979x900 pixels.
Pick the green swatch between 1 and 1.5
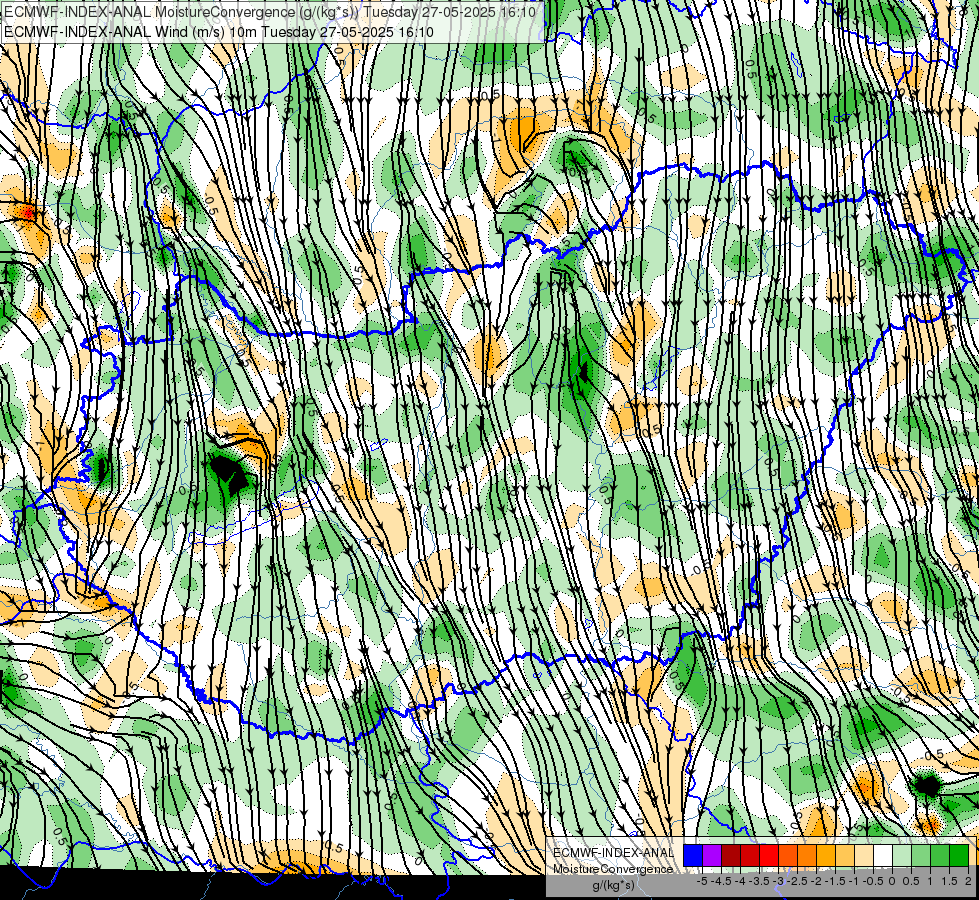click(940, 855)
